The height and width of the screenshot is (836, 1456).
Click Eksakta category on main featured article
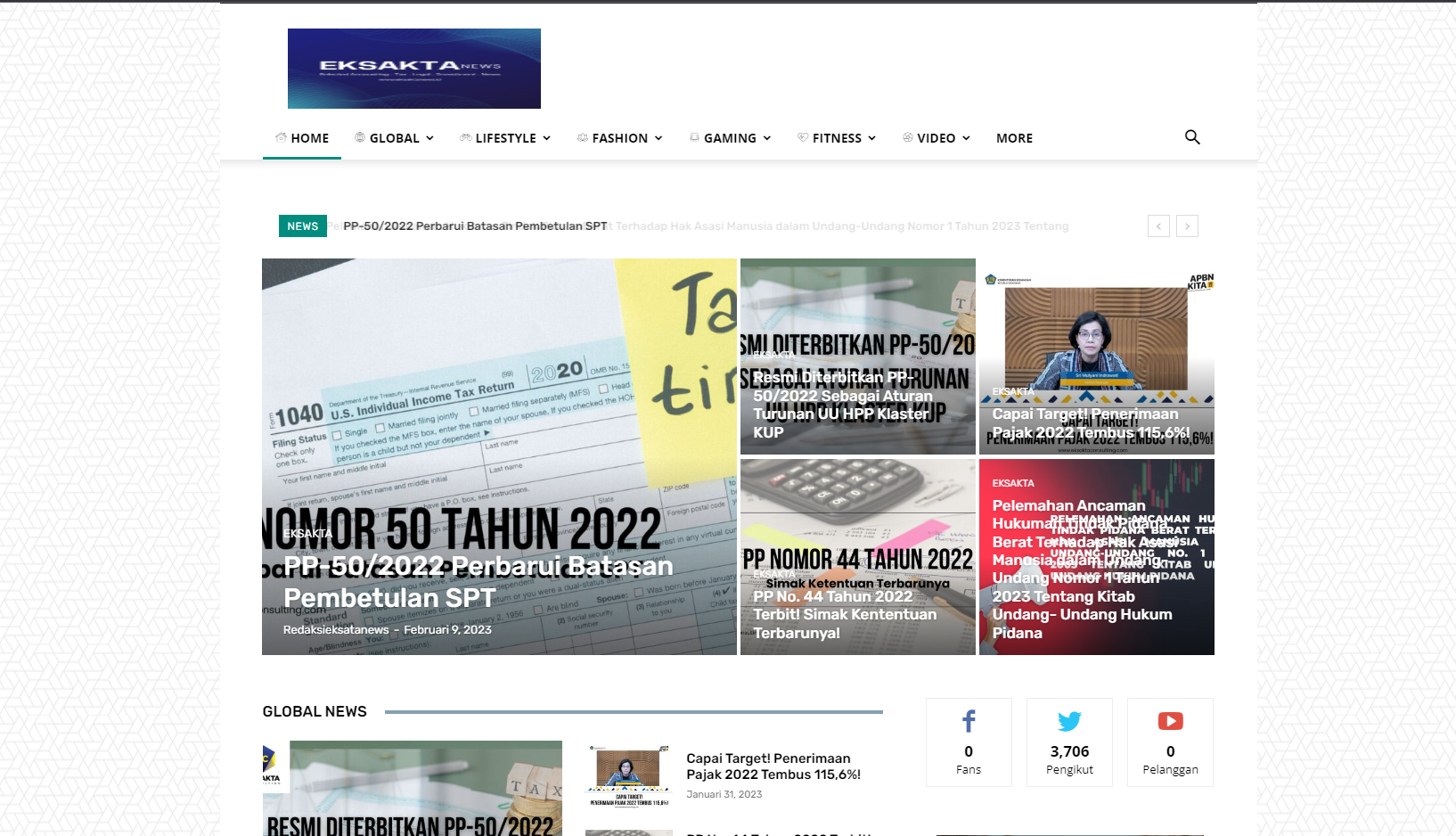307,533
